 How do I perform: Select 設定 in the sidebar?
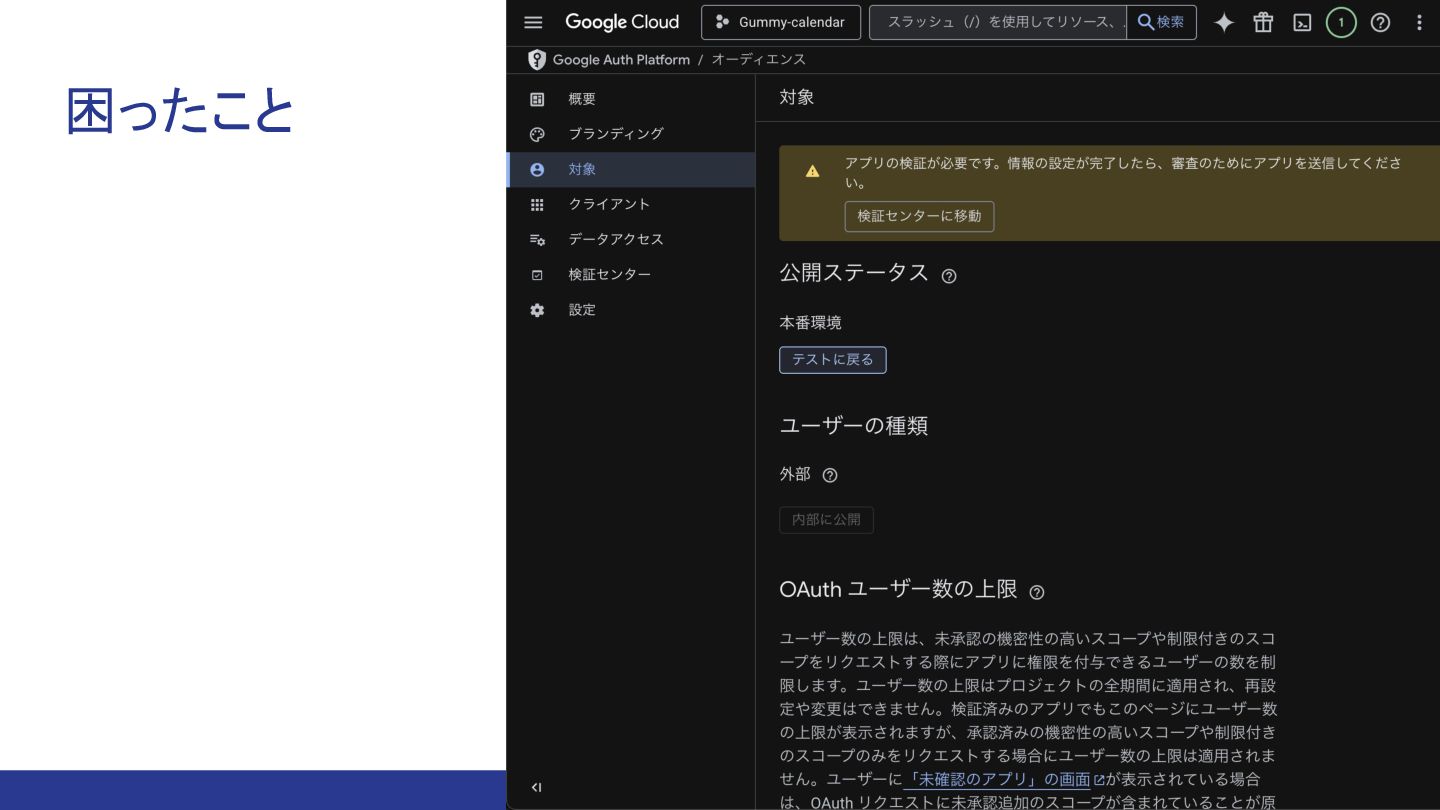click(631, 310)
